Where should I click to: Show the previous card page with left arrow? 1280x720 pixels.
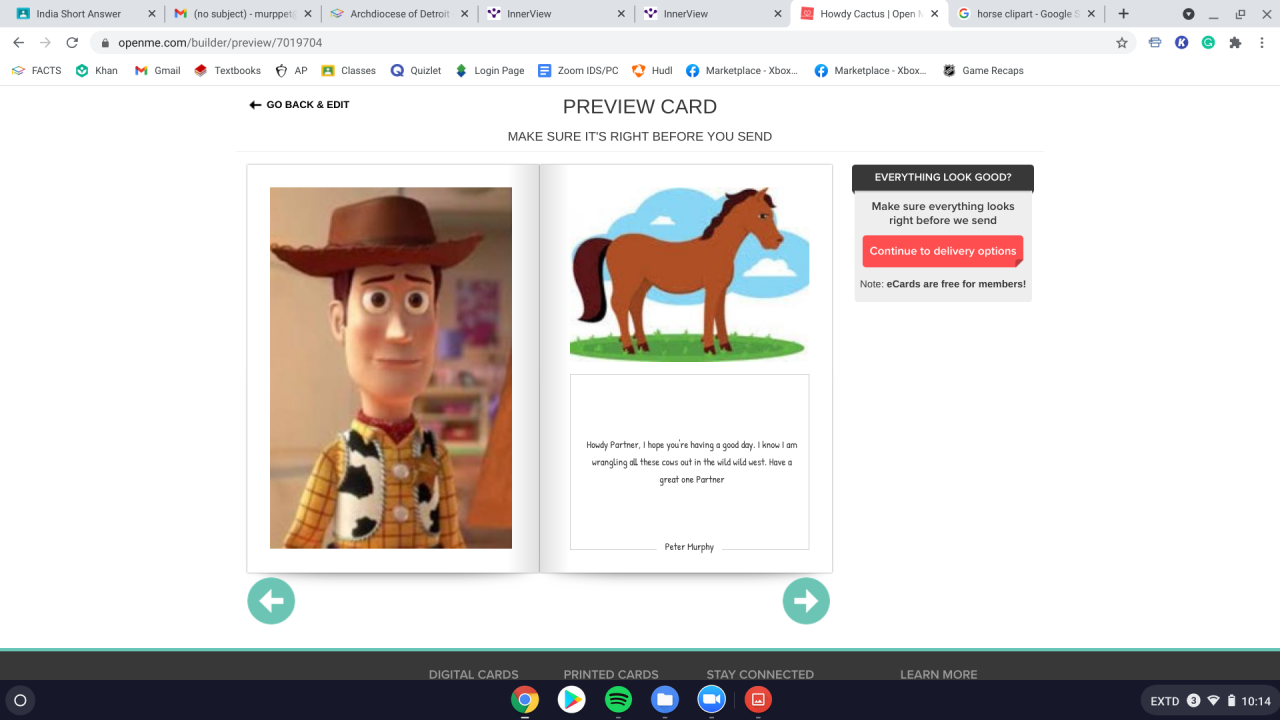[271, 601]
